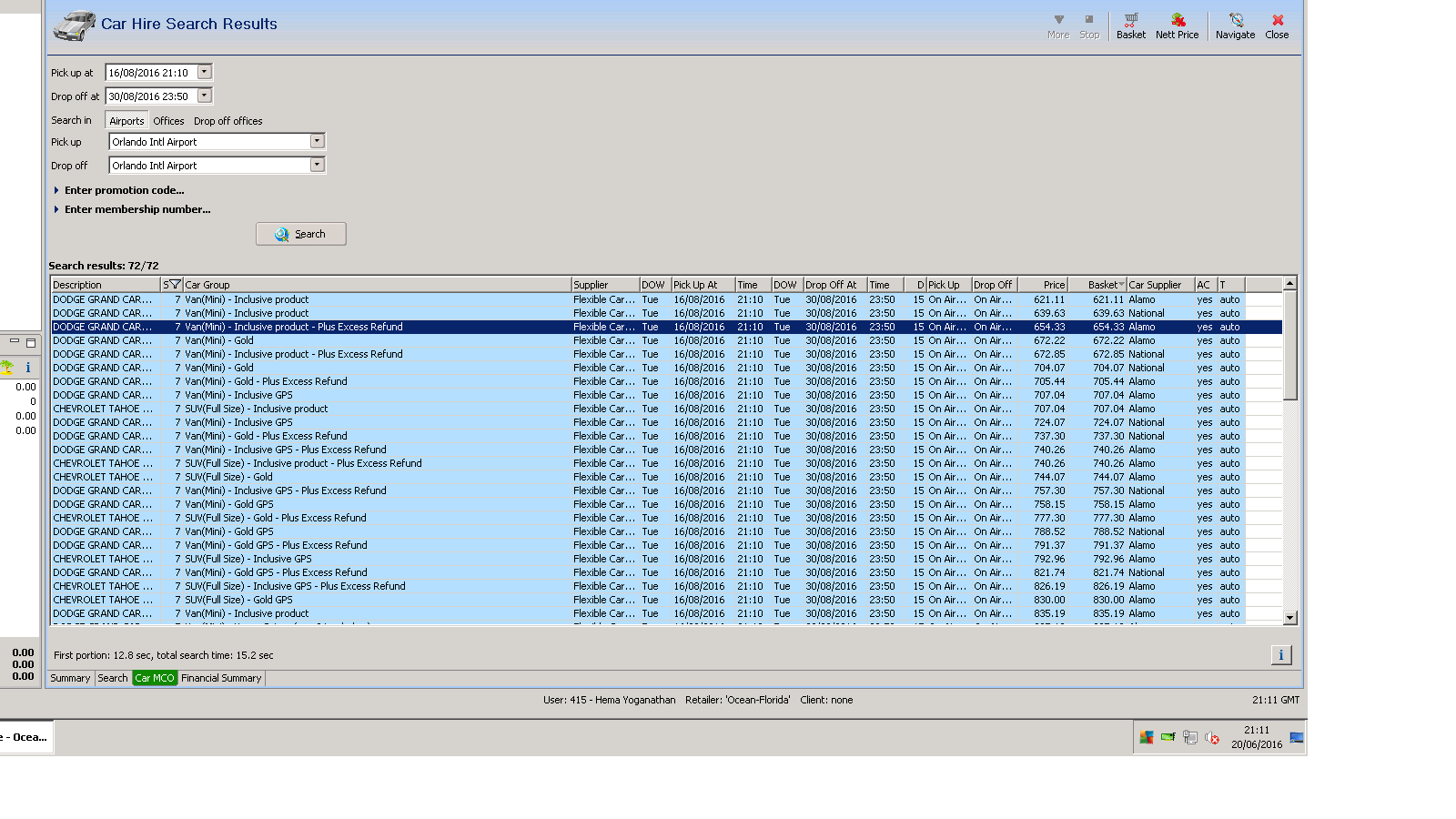Click the muted volume tray icon
The image size is (1456, 819).
[1212, 737]
